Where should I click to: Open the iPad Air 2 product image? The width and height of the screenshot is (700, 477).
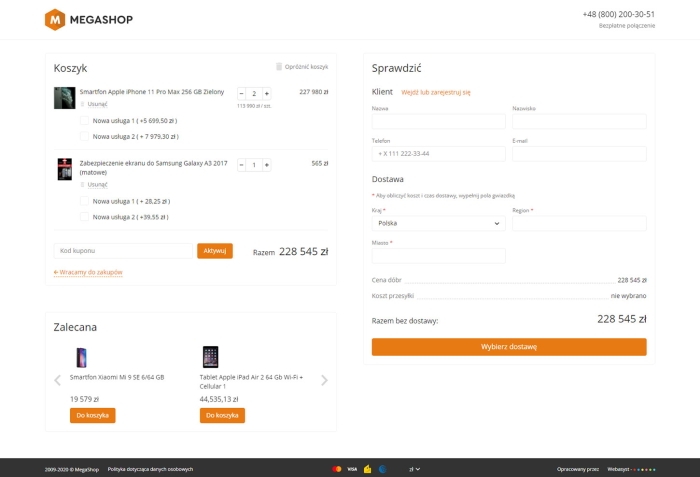coord(210,357)
